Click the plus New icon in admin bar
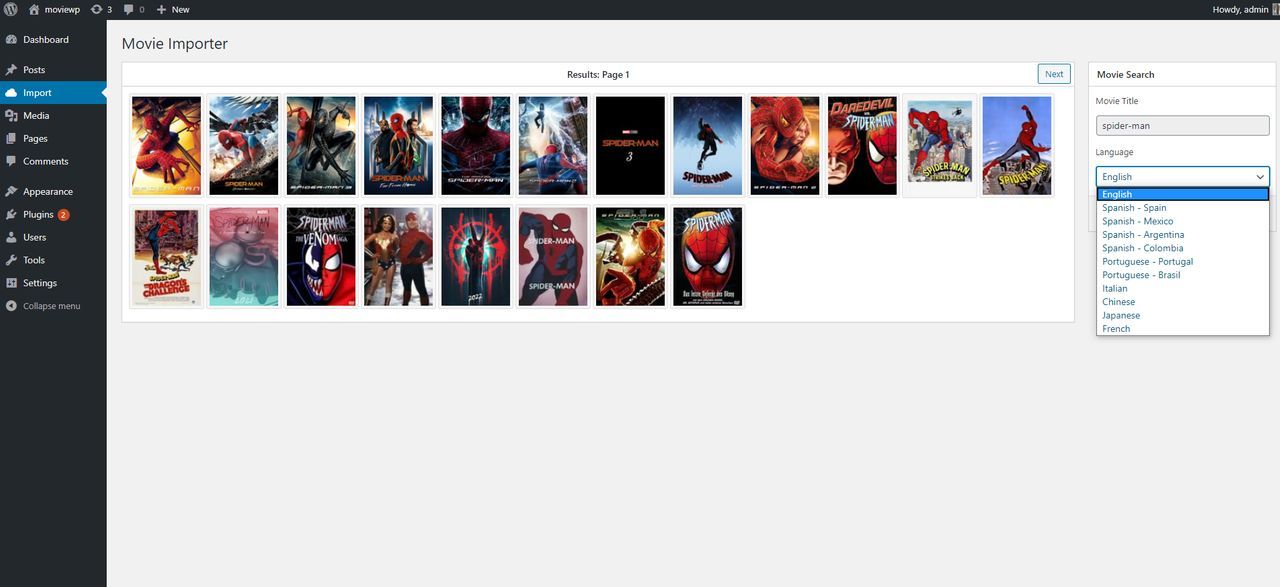The image size is (1280, 587). [x=162, y=9]
